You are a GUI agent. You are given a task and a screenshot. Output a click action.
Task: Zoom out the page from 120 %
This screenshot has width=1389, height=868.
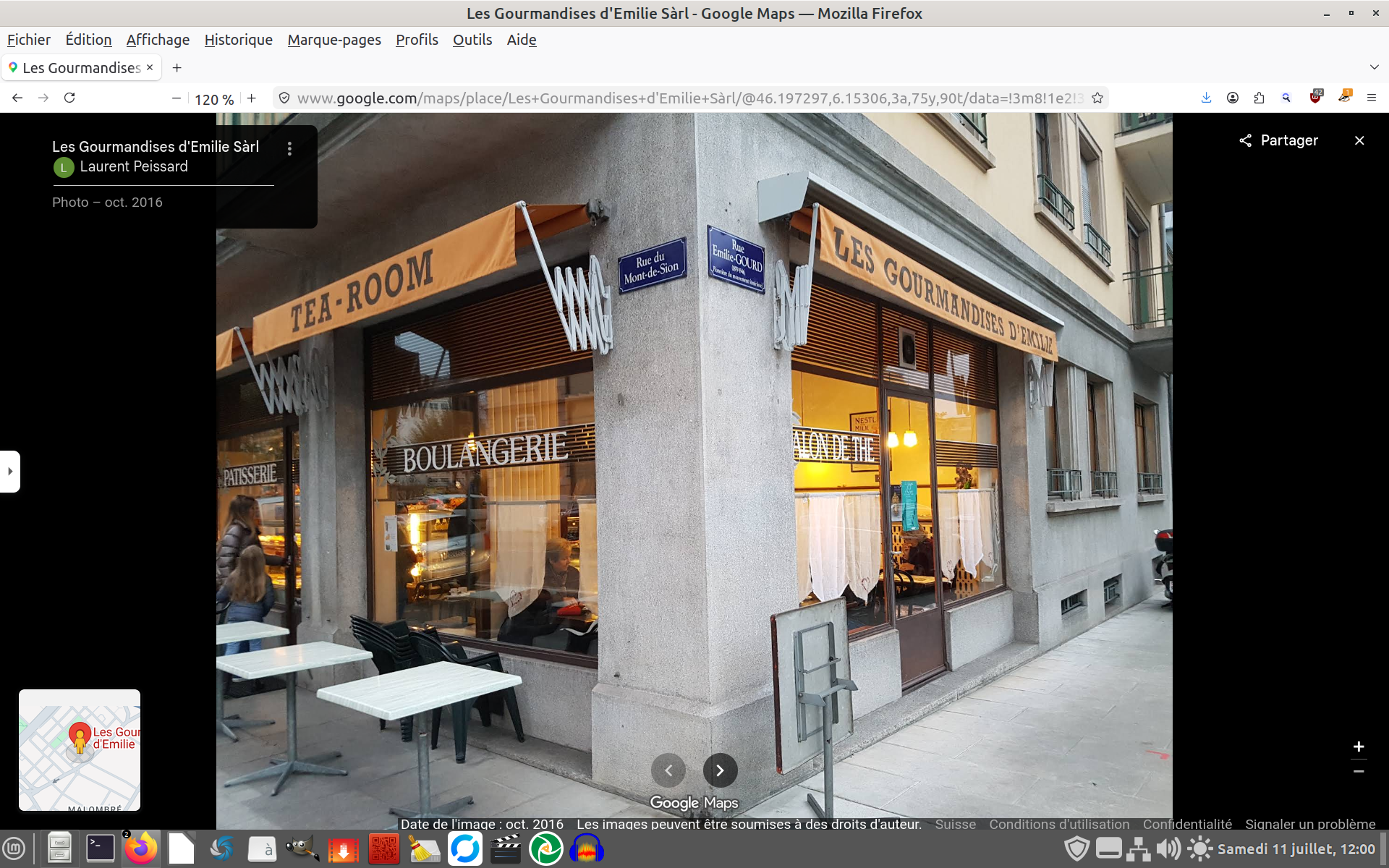(x=176, y=98)
